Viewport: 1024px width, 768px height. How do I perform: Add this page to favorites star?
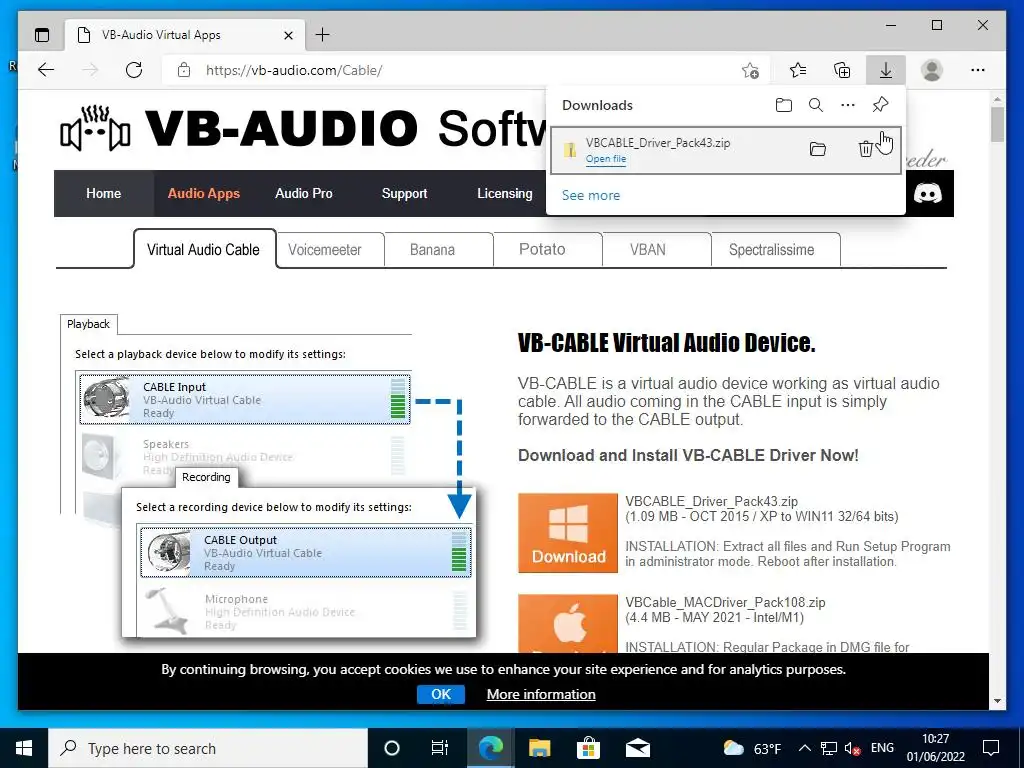click(750, 70)
